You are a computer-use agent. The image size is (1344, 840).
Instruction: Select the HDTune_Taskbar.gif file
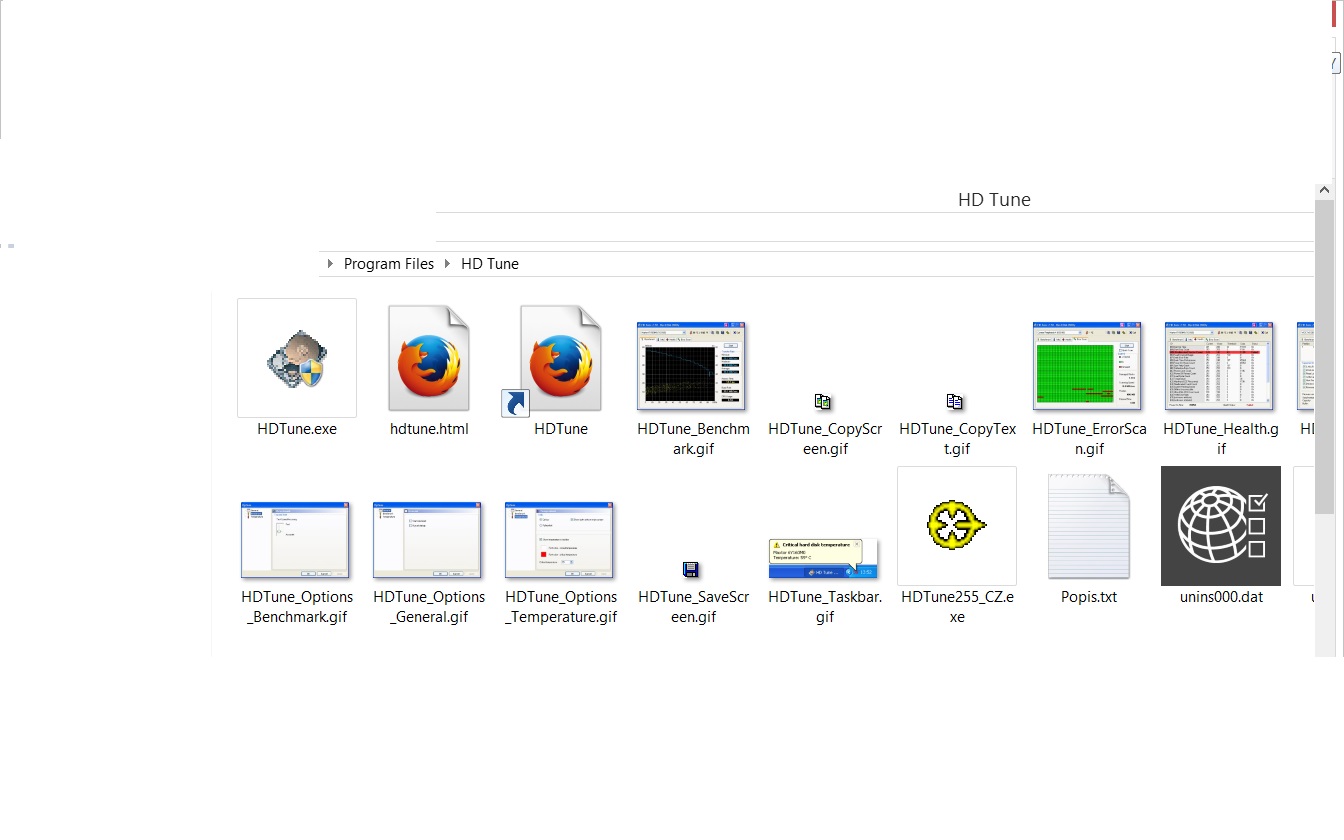coord(823,558)
